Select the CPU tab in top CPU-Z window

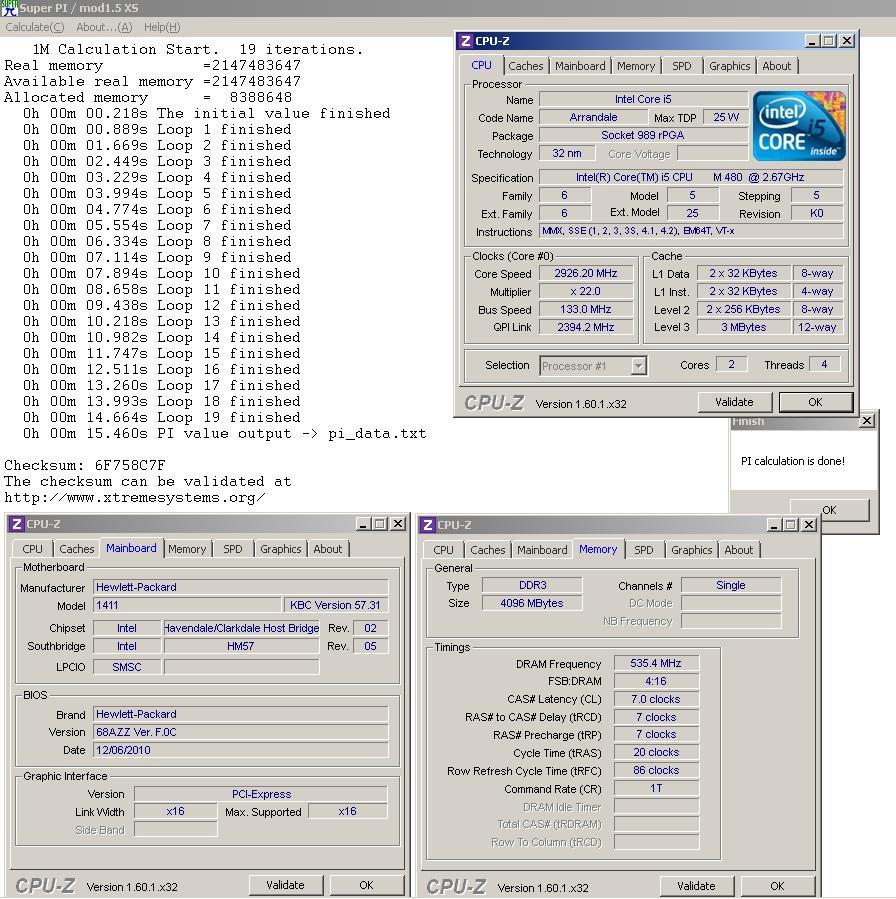click(482, 65)
